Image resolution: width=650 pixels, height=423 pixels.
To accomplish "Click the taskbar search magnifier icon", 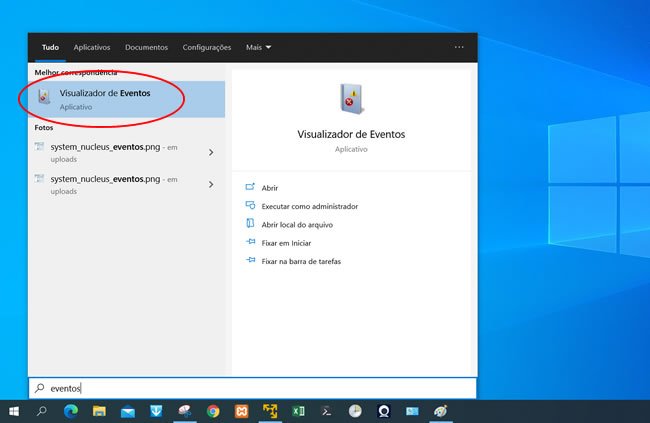I will click(42, 411).
